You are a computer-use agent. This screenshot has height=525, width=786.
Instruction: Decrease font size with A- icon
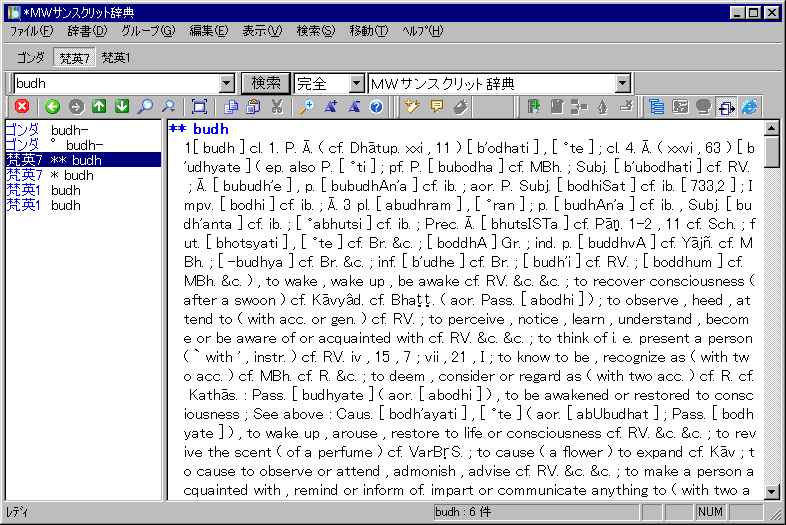353,106
